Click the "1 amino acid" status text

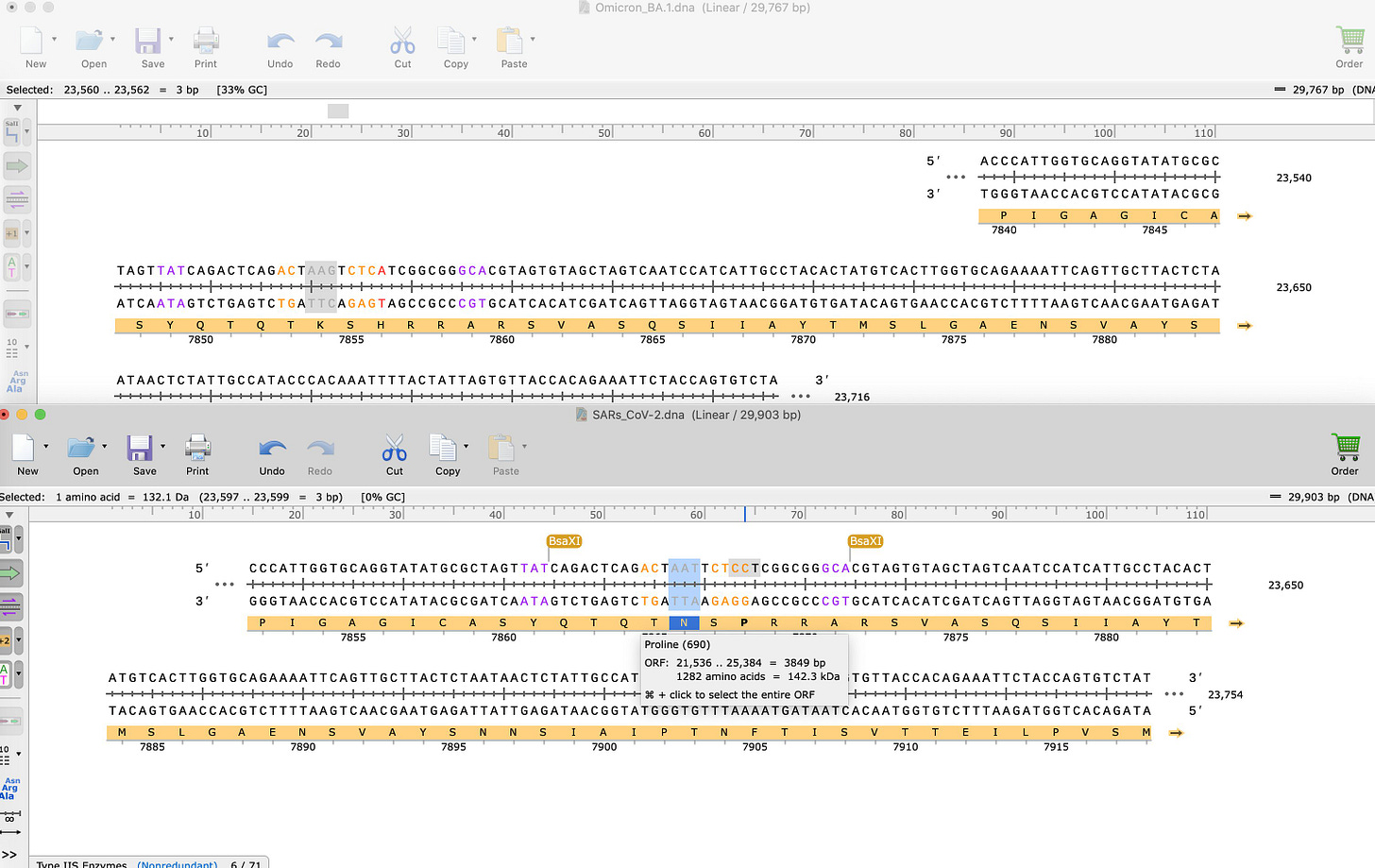pos(88,497)
